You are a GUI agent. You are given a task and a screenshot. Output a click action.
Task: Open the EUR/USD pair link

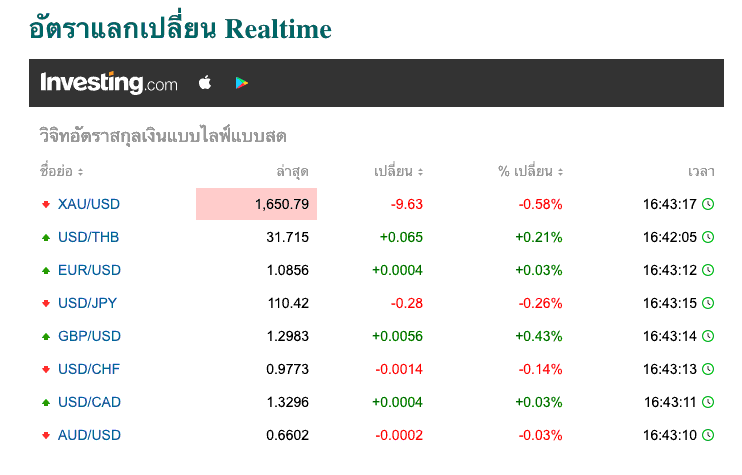[x=89, y=270]
